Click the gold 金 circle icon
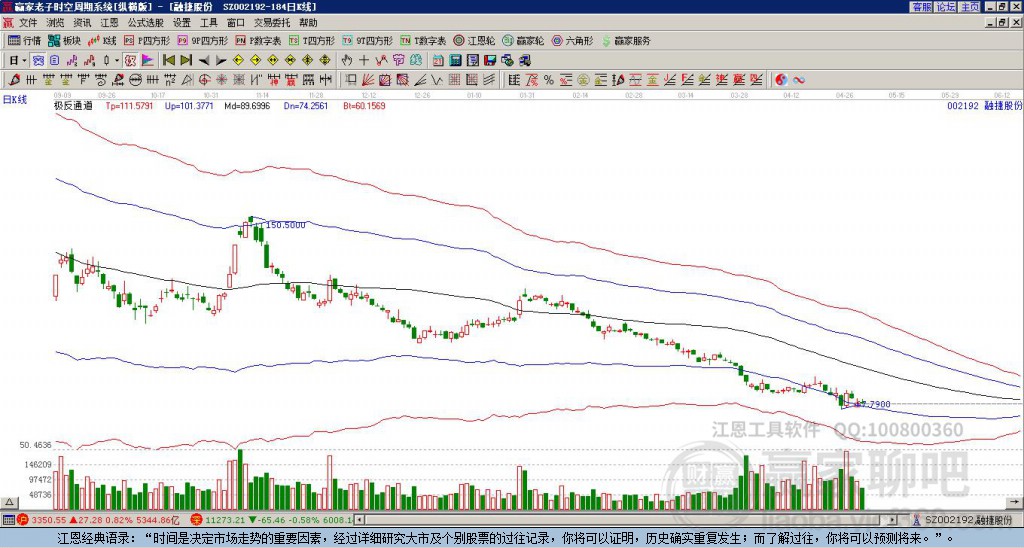This screenshot has height=548, width=1024. point(582,80)
